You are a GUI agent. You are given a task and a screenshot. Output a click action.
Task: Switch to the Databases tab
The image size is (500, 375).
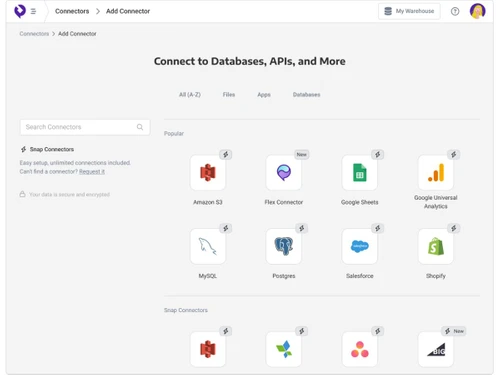tap(306, 95)
